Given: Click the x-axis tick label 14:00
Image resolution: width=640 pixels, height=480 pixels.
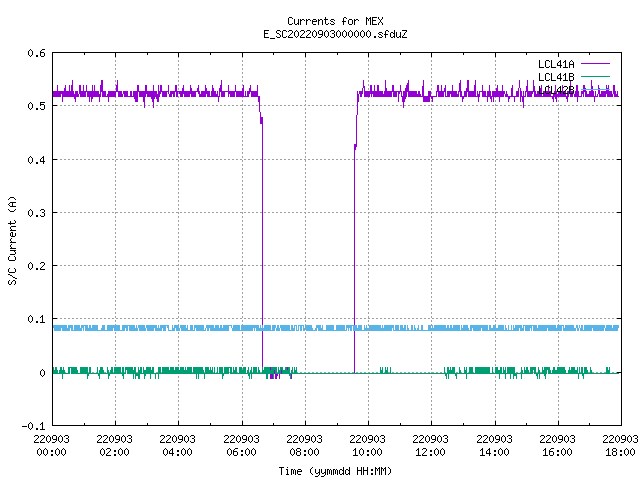Looking at the screenshot, I should pos(494,452).
